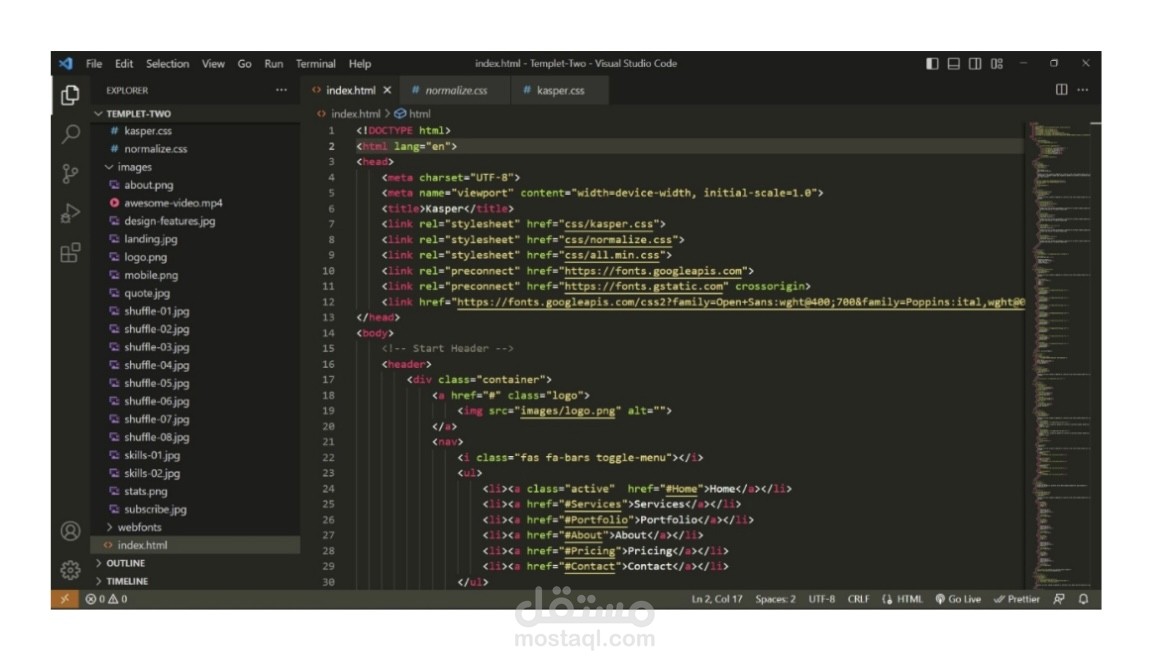
Task: Switch to the normalize.css tab
Action: (456, 90)
